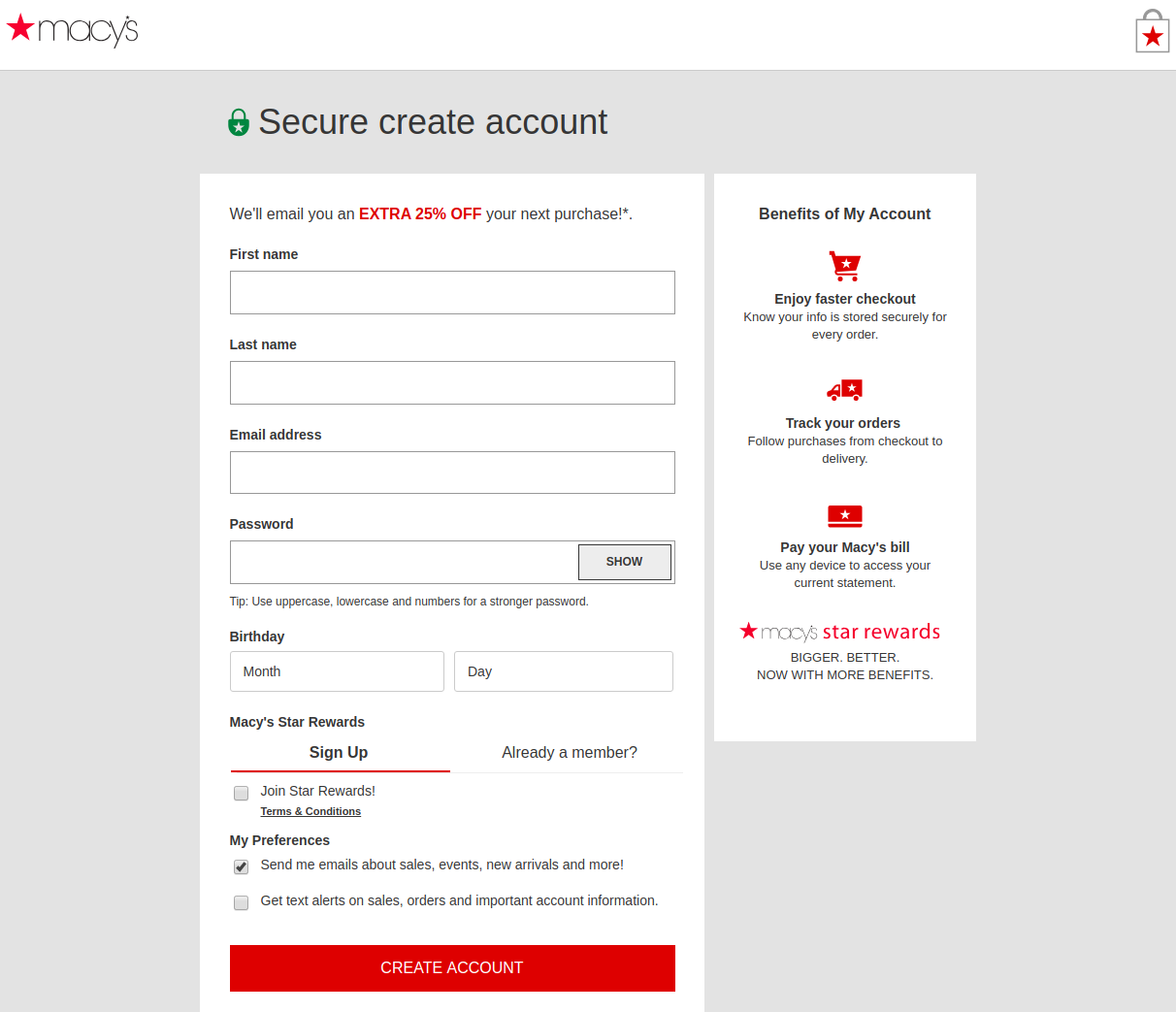Click the green secure lock icon
The width and height of the screenshot is (1176, 1012).
239,123
